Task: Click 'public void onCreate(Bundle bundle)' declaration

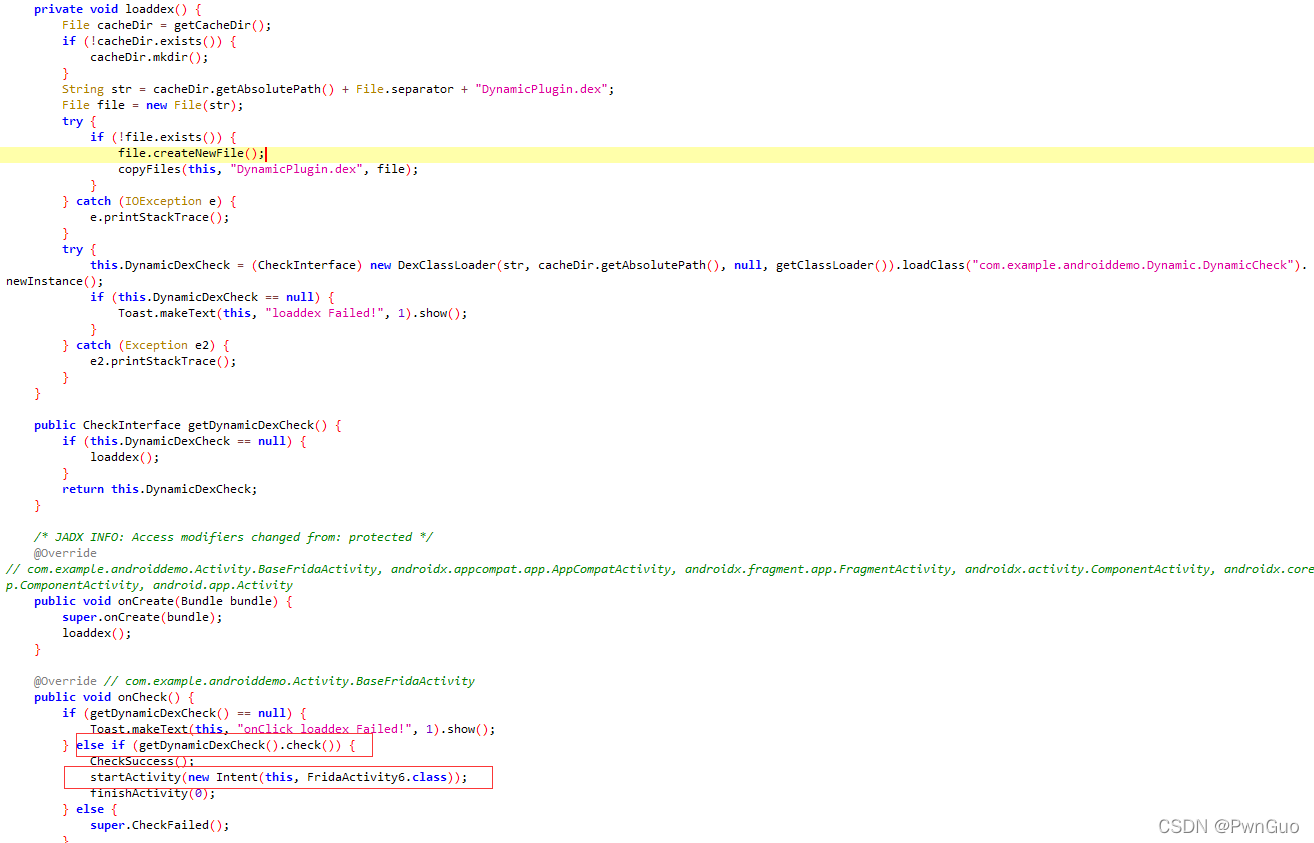Action: pos(163,601)
